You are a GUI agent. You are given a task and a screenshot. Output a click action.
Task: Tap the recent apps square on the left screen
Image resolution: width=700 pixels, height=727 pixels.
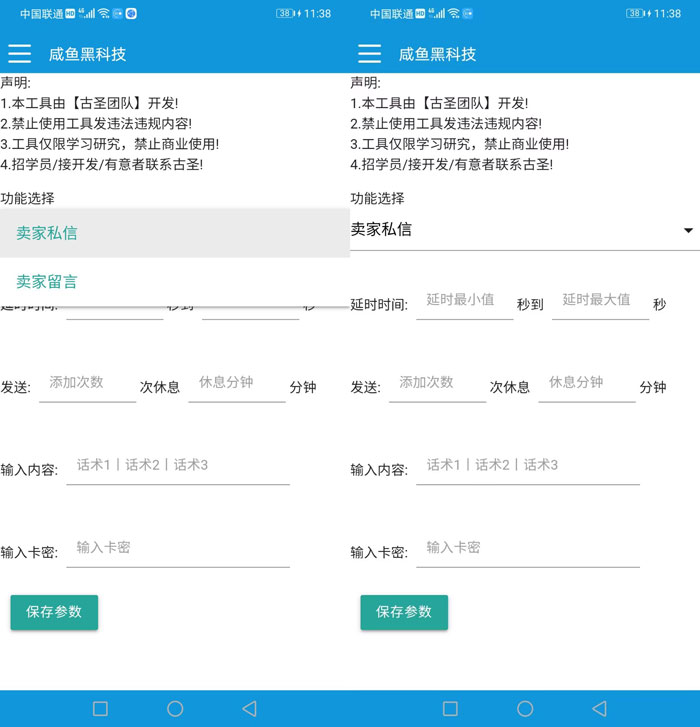point(100,708)
